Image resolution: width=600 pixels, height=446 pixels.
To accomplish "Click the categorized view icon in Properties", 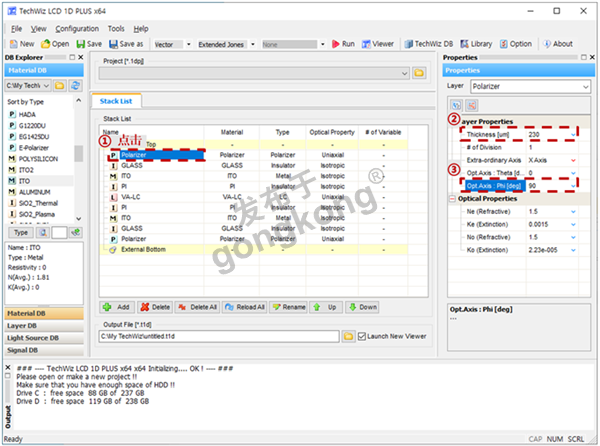I will [x=456, y=105].
